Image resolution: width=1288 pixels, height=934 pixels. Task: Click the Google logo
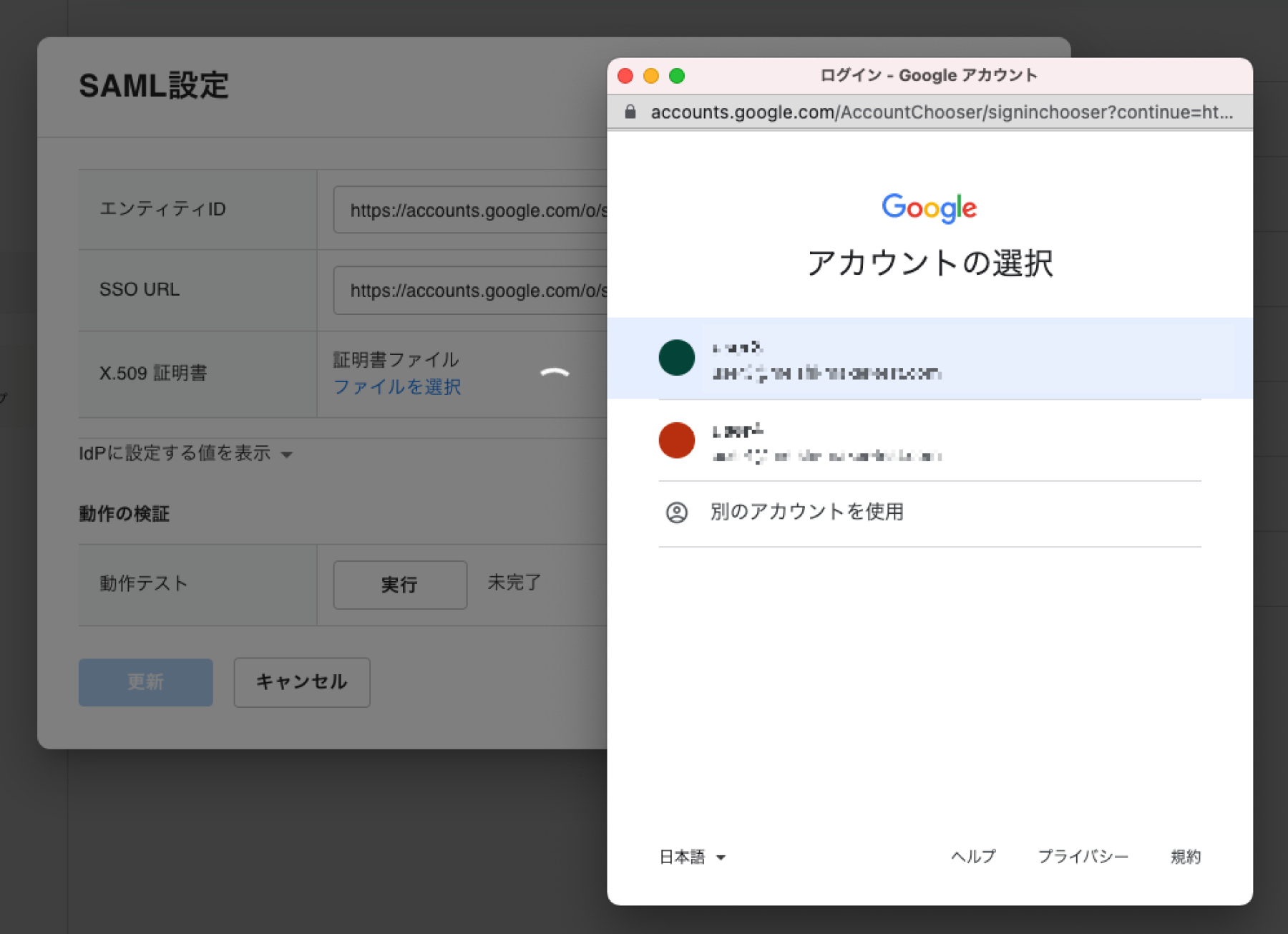pyautogui.click(x=929, y=208)
